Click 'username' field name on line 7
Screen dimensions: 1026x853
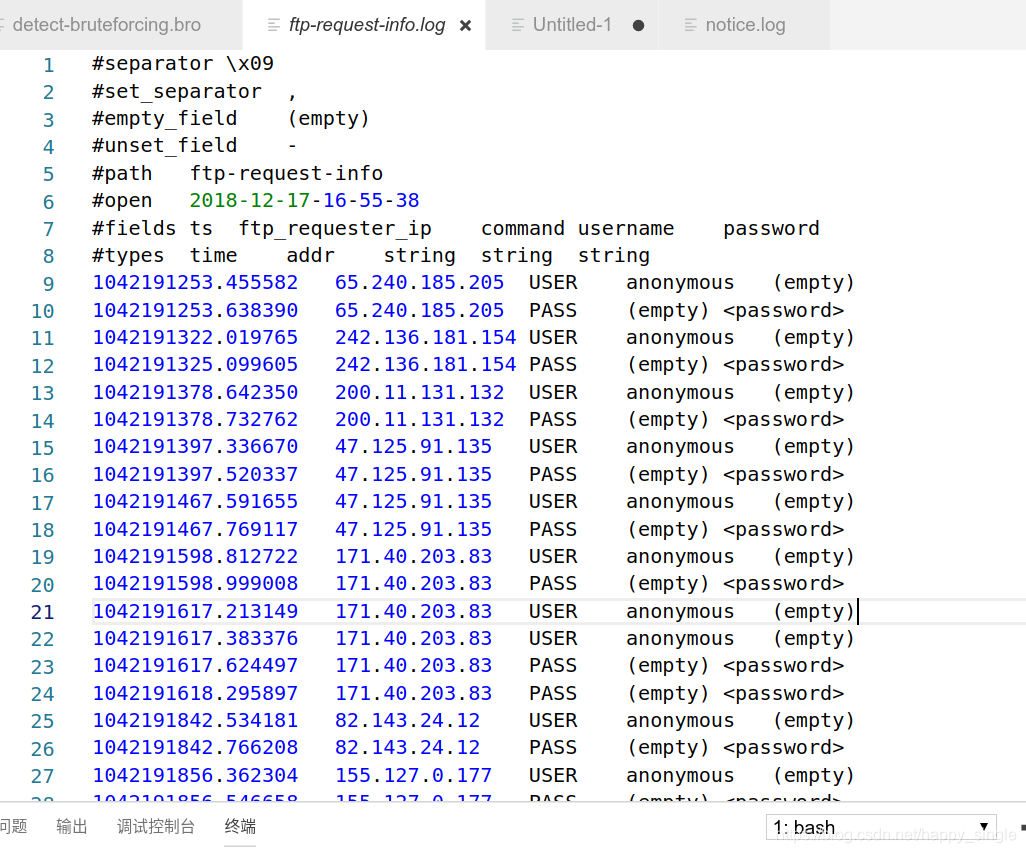point(626,228)
